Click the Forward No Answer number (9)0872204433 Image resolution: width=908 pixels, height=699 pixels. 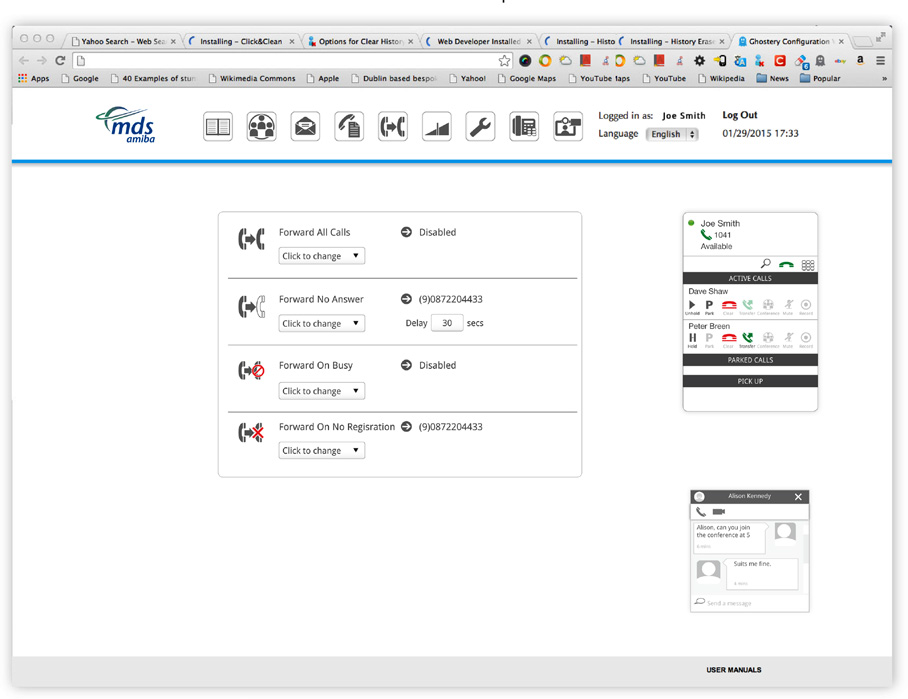coord(451,299)
